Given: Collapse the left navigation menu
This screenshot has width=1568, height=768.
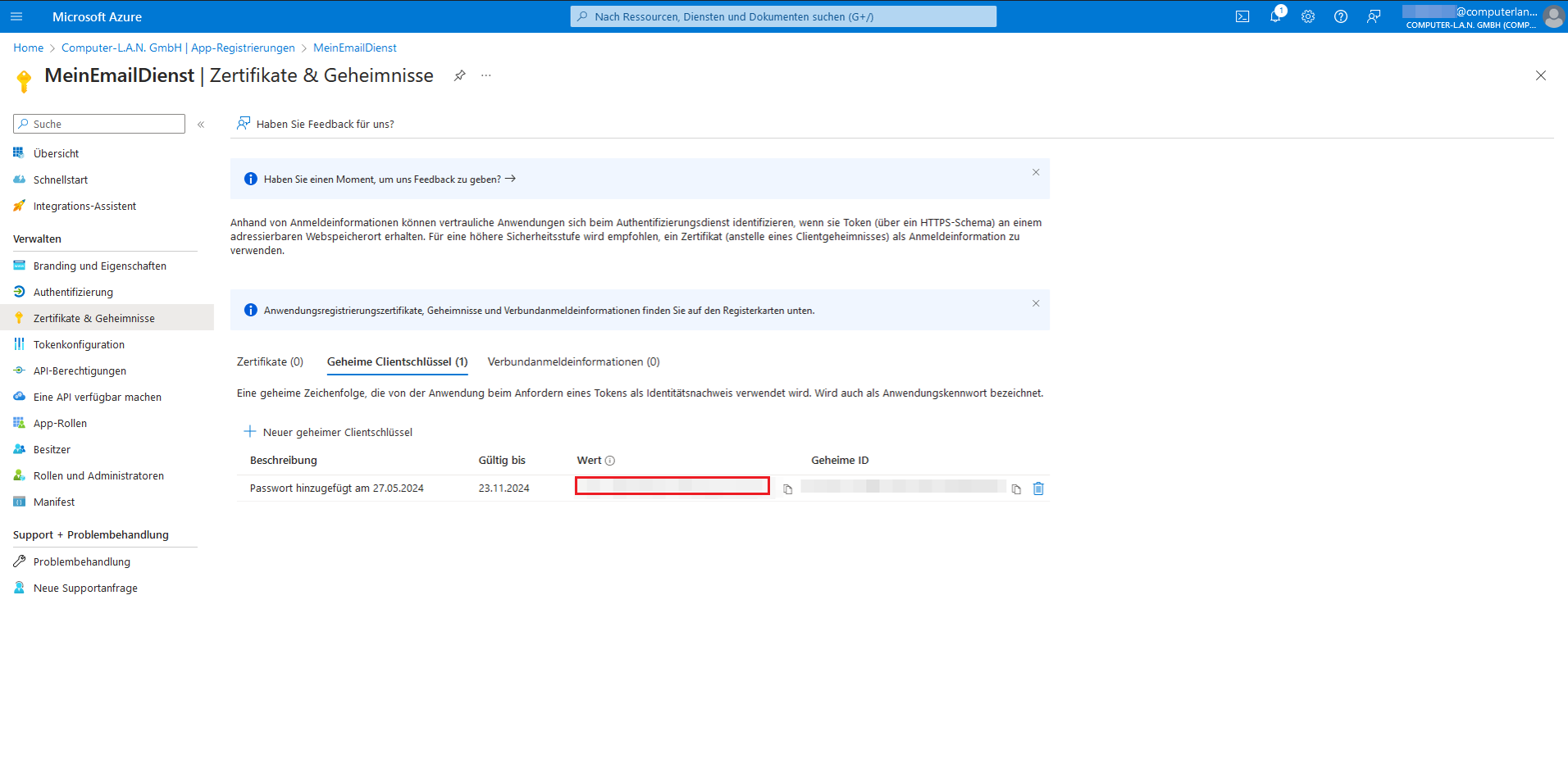Looking at the screenshot, I should 201,125.
